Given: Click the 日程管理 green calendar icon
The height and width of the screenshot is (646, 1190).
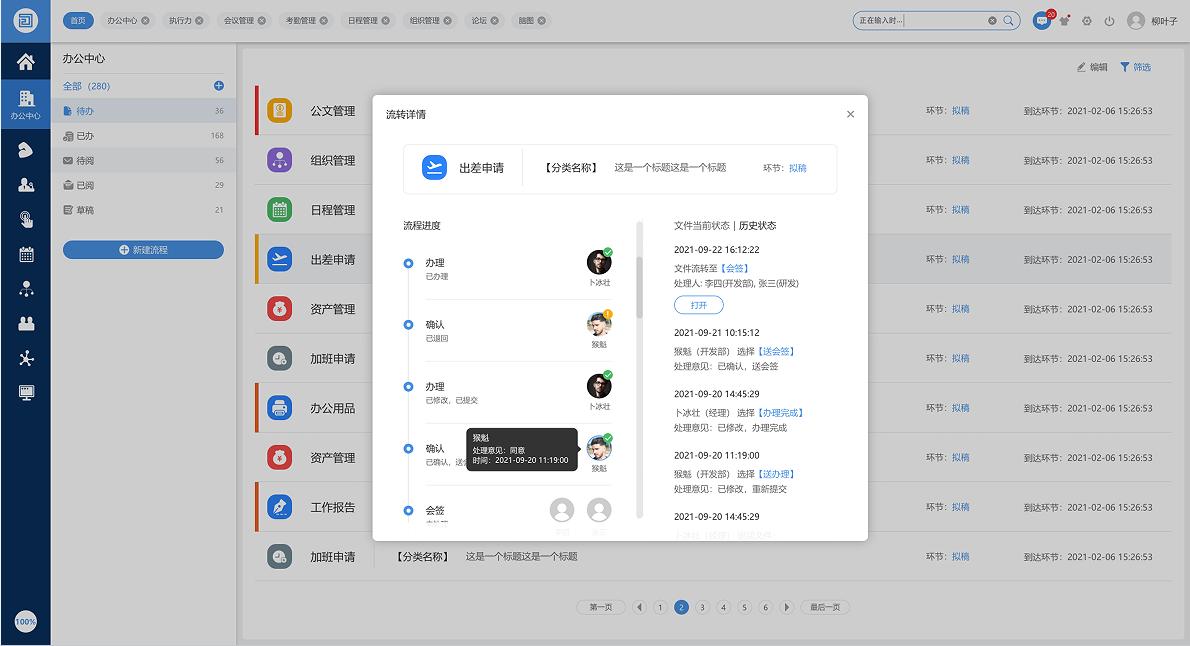Looking at the screenshot, I should [x=281, y=210].
